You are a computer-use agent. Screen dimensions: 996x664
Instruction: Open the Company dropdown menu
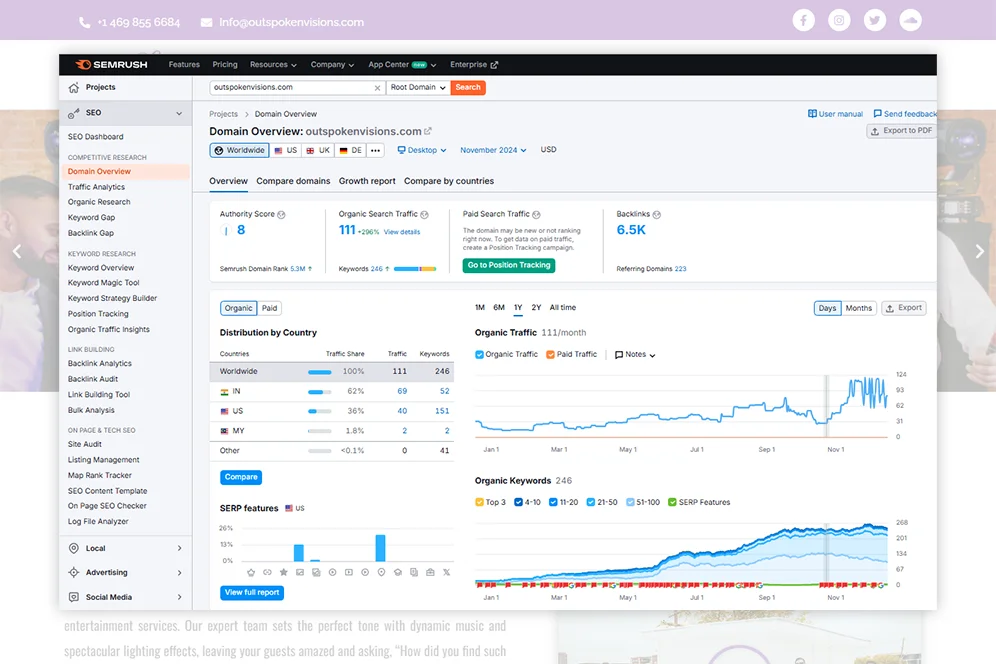pos(332,65)
